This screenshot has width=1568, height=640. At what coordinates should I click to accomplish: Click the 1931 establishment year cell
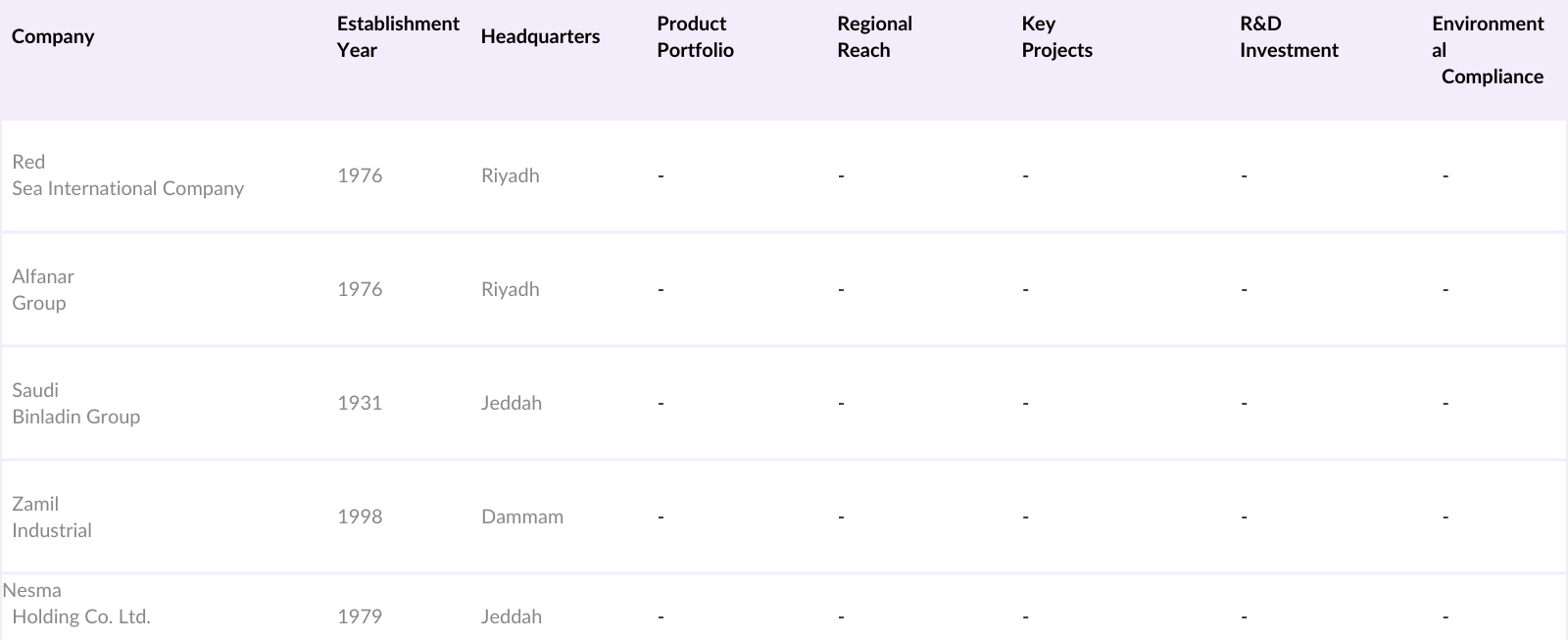(360, 404)
